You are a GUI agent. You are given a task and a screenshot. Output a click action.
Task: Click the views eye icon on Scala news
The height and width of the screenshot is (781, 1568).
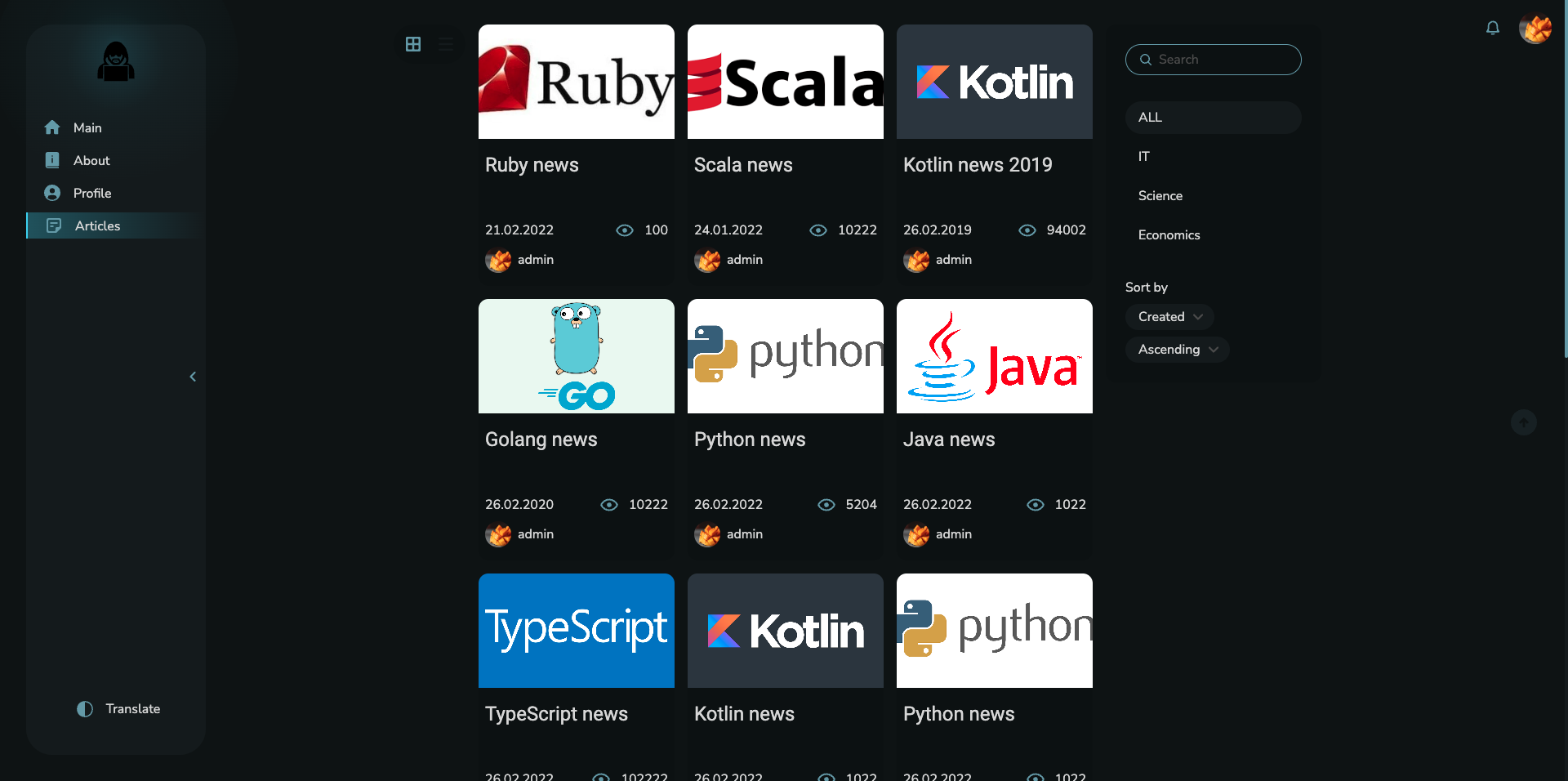818,230
